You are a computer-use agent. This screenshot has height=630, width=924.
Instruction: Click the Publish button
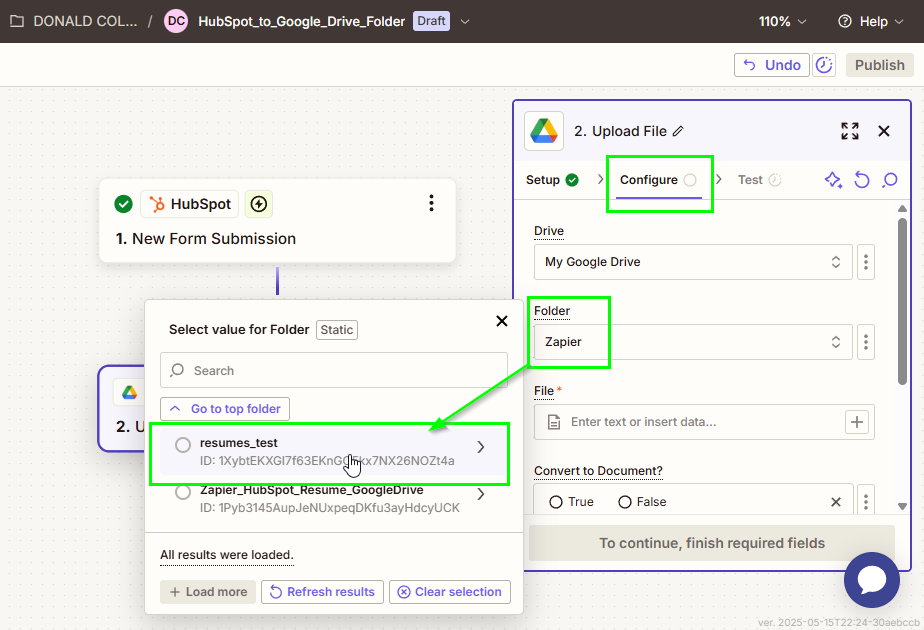tap(879, 65)
